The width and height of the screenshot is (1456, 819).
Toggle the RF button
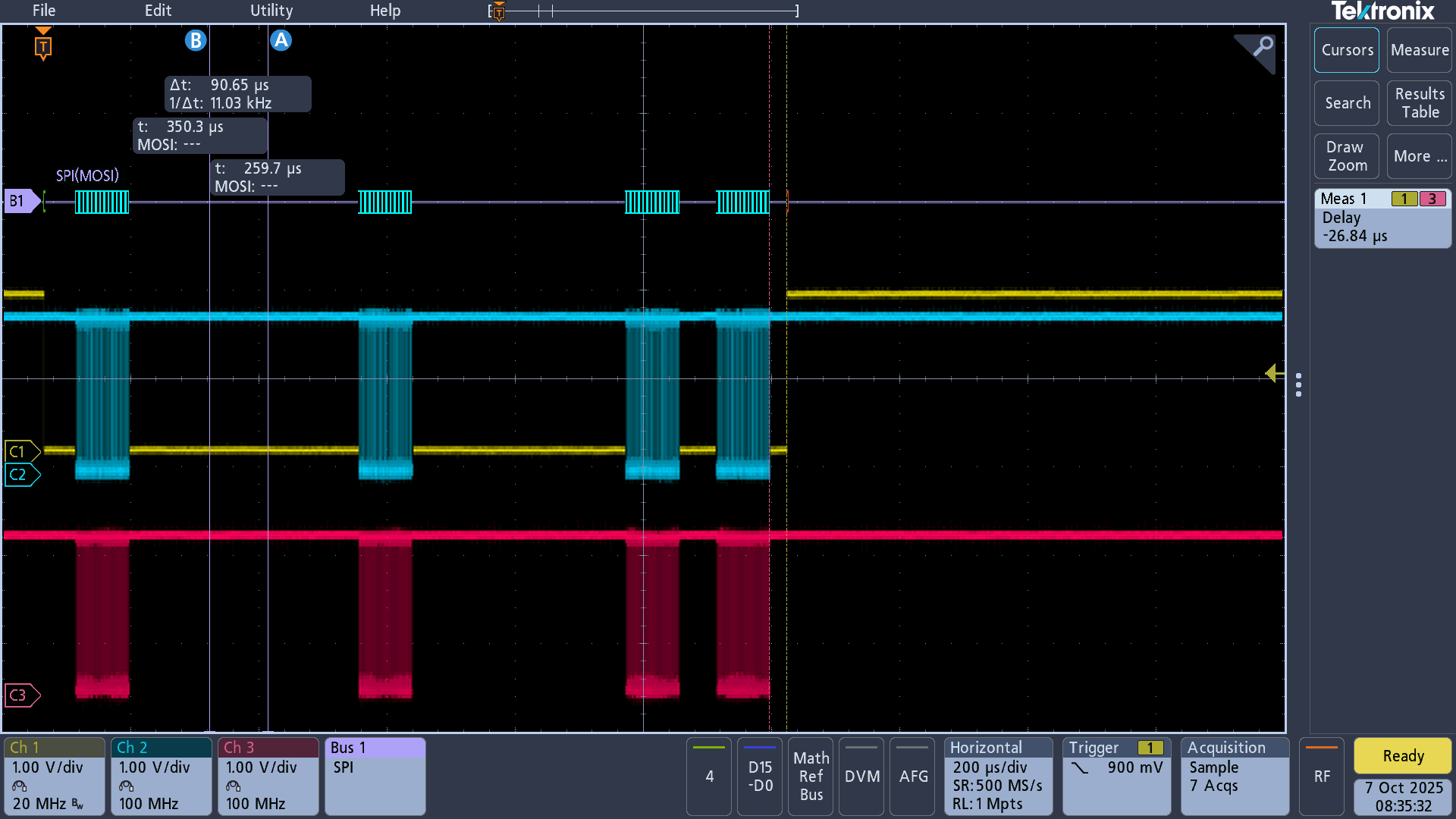[1322, 776]
